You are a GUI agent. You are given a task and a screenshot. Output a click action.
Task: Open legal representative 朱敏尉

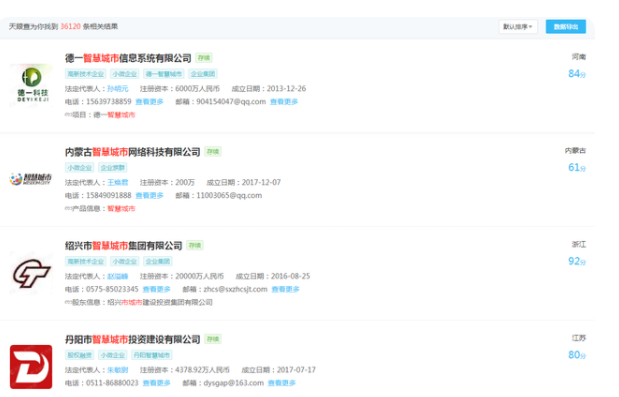pos(118,370)
